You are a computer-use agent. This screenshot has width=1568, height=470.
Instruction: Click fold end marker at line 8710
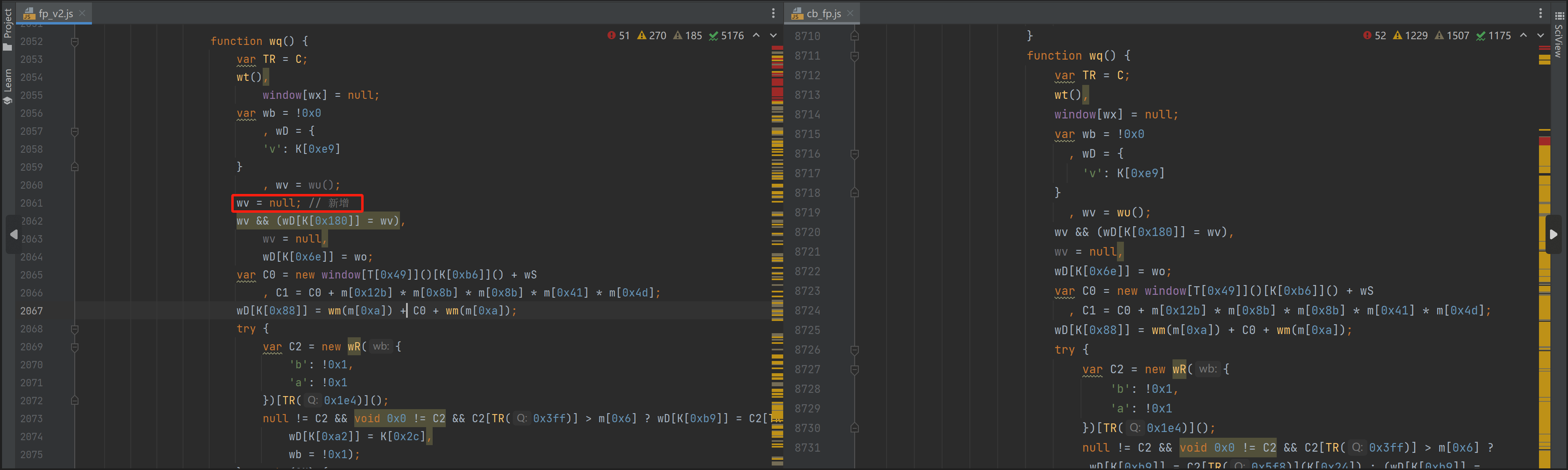click(x=854, y=36)
